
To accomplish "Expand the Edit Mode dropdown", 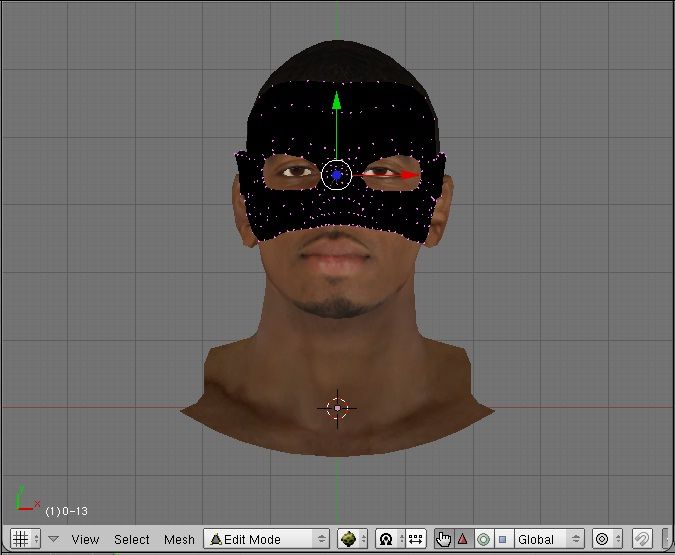I will point(266,539).
